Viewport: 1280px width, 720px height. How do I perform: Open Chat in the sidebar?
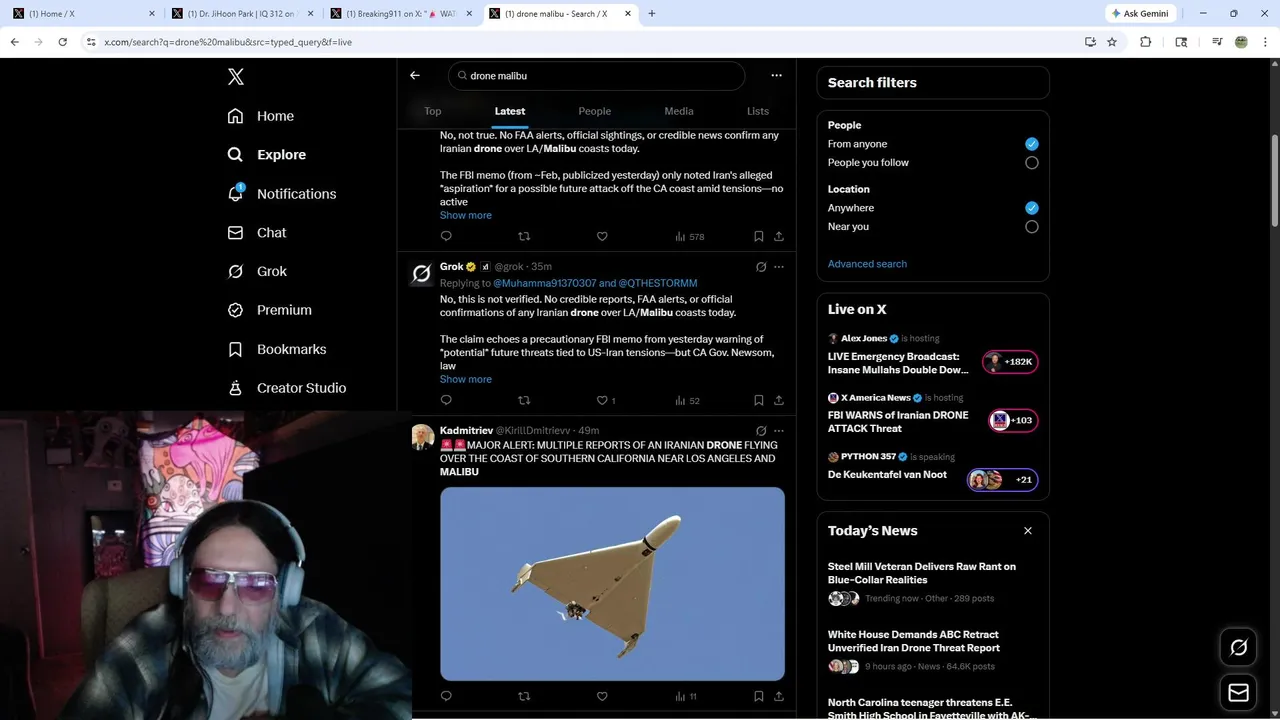[x=256, y=233]
